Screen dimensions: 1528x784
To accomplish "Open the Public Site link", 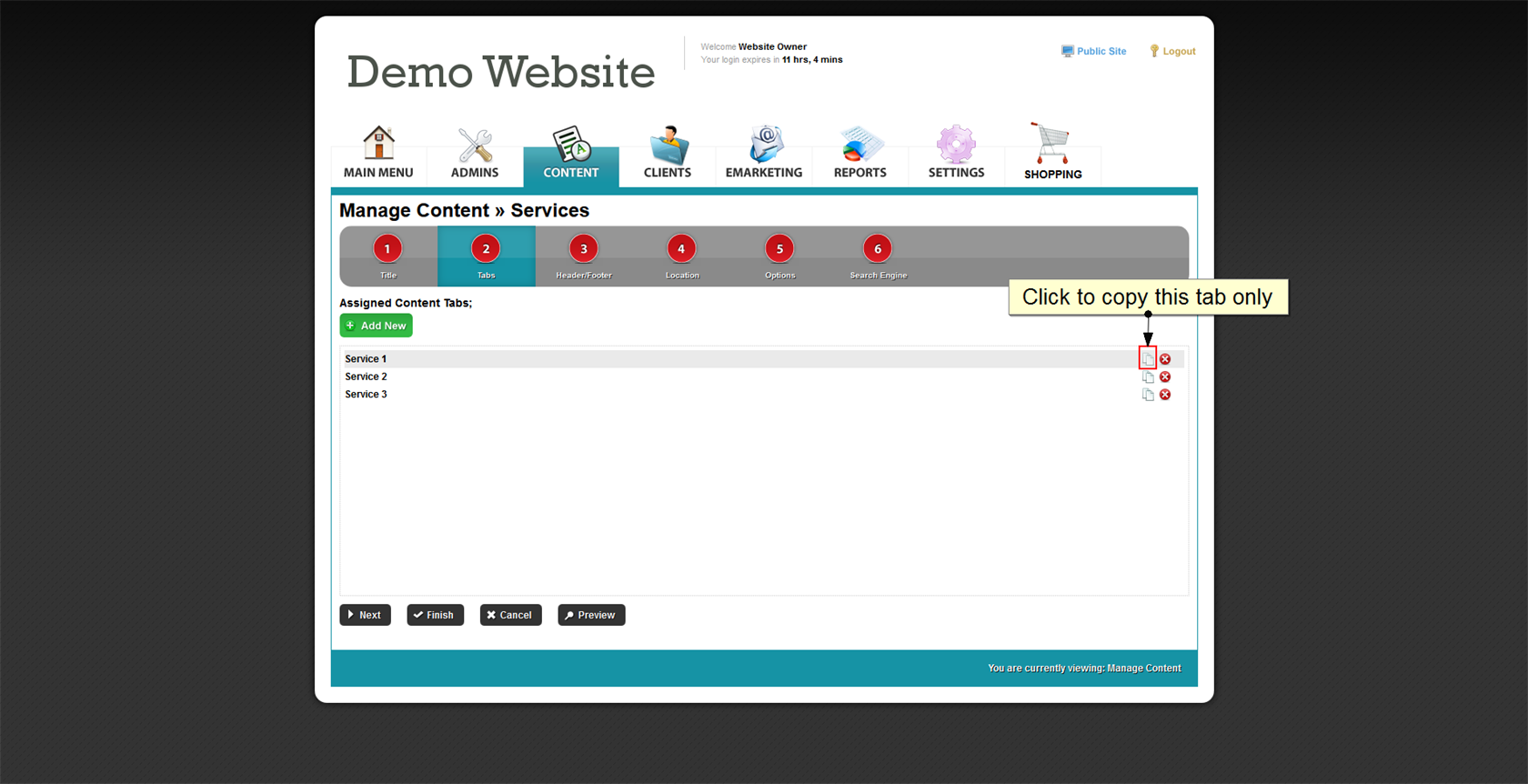I will [1094, 52].
